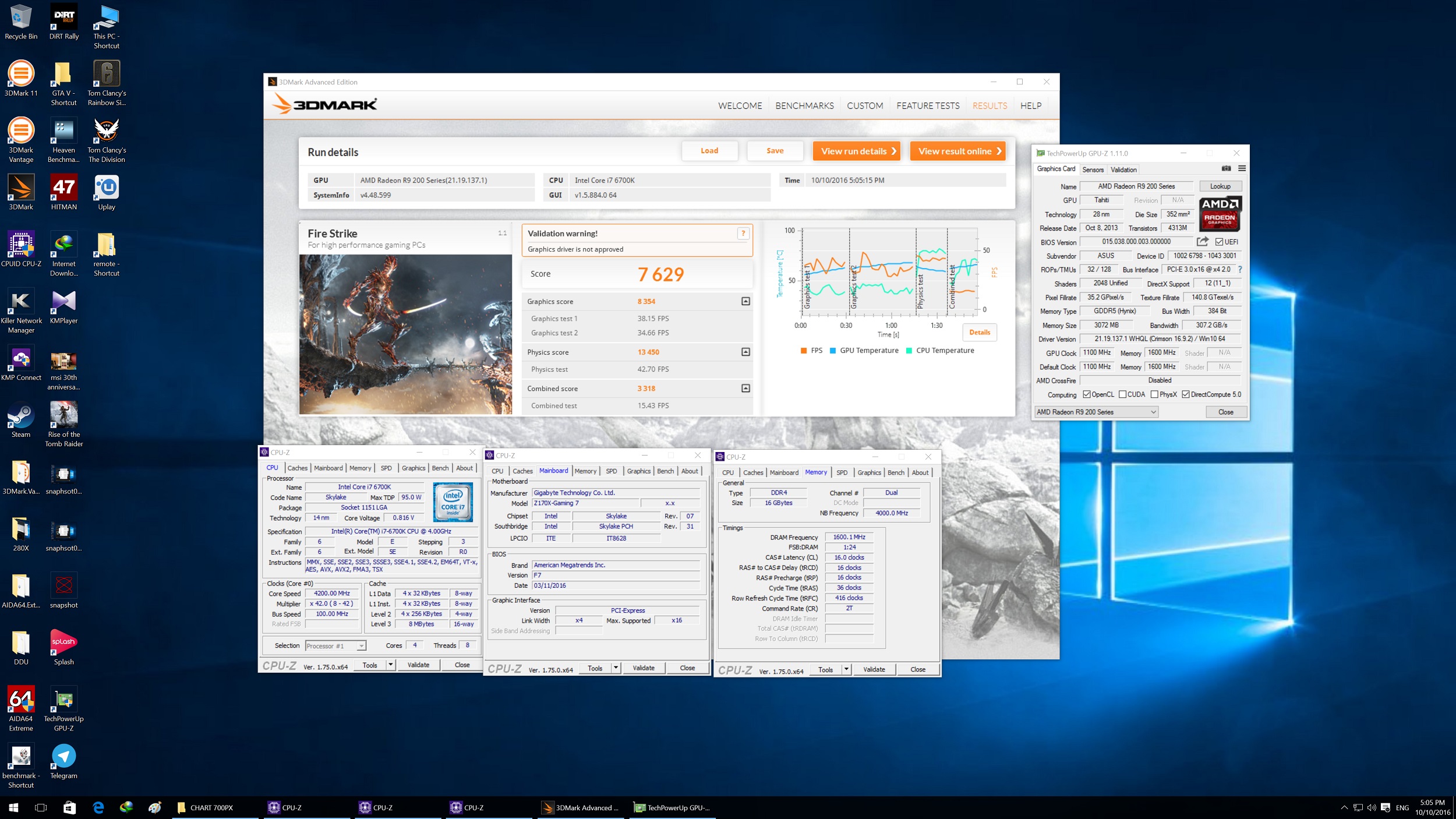The height and width of the screenshot is (819, 1456).
Task: Open GPU-Z hamburger menu icon
Action: pos(1242,169)
